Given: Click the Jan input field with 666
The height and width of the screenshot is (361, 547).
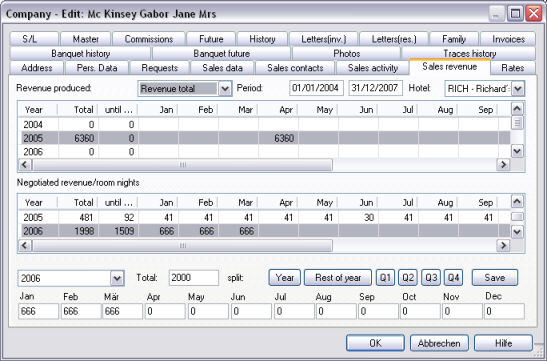Looking at the screenshot, I should (x=38, y=311).
